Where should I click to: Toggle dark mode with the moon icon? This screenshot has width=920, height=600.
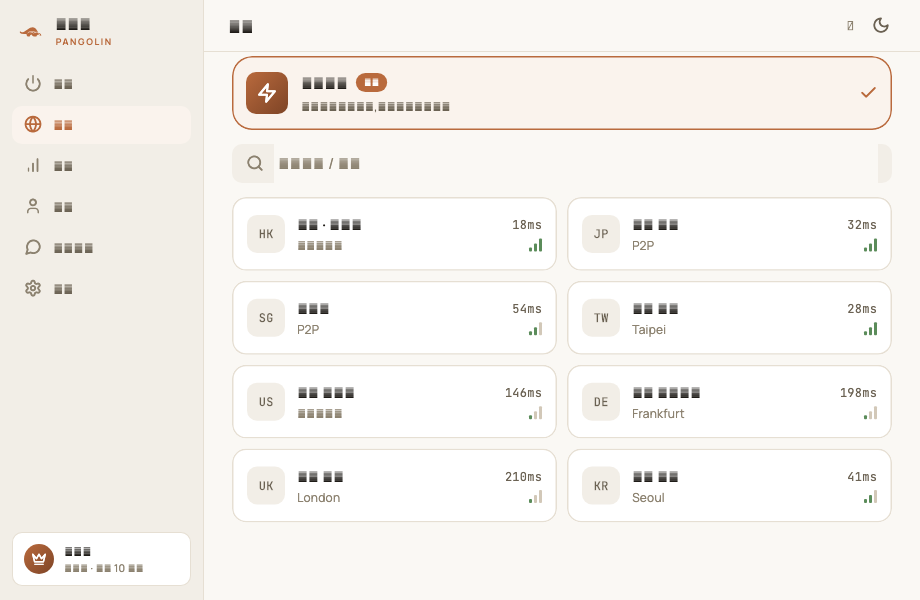(881, 25)
